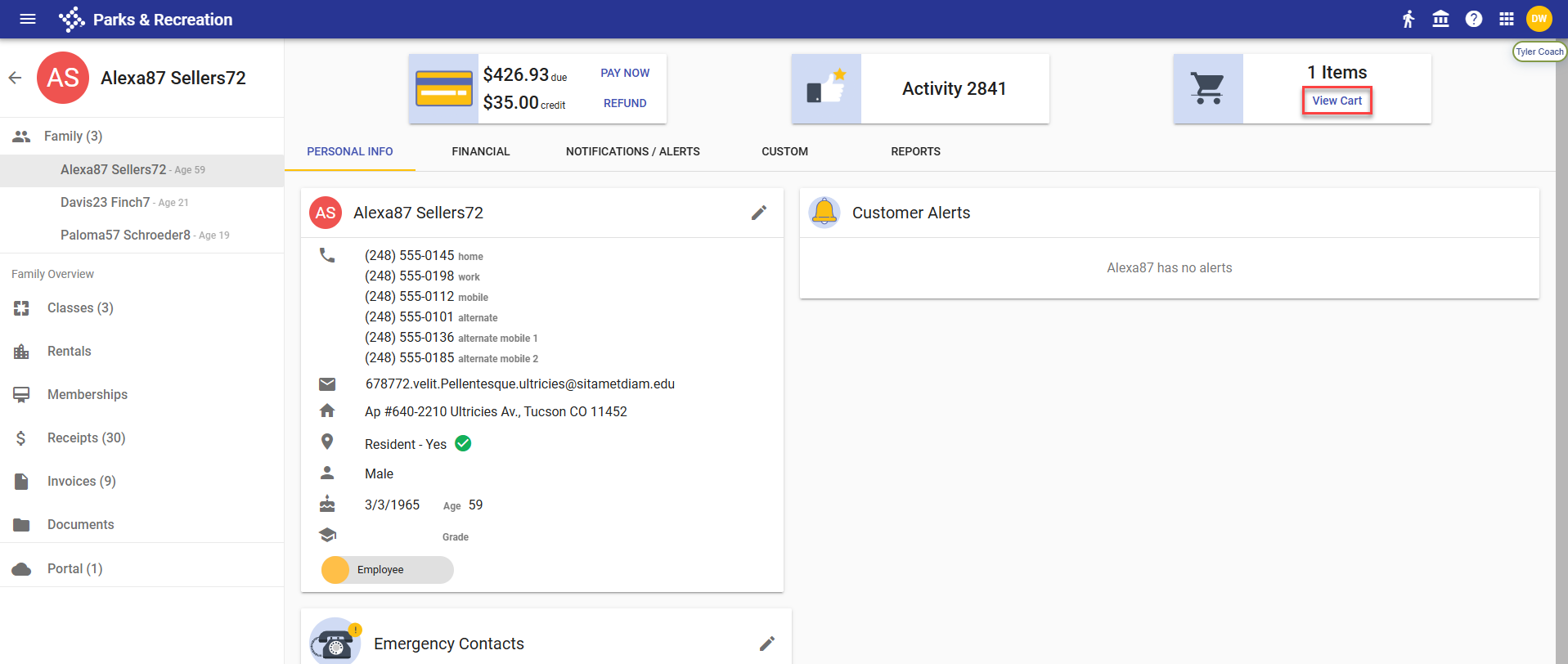
Task: Edit Emergency Contacts with pencil icon
Action: [x=766, y=644]
